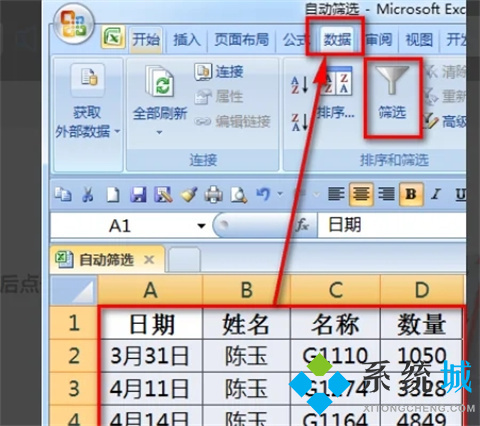Click cell containing G1110
Viewport: 480px width, 426px height.
(x=335, y=356)
